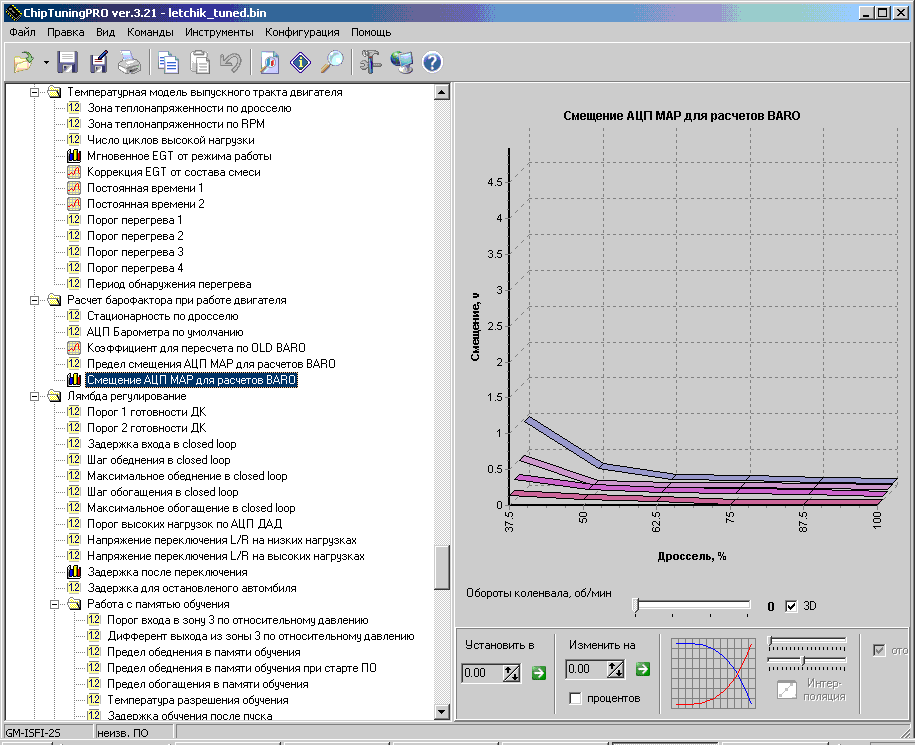Click the printer icon in toolbar

pyautogui.click(x=130, y=63)
